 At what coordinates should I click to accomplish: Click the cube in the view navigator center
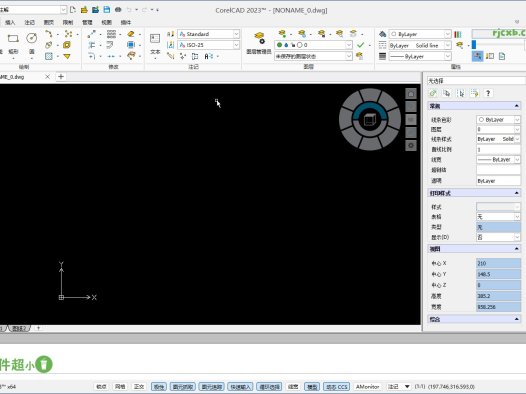click(370, 120)
